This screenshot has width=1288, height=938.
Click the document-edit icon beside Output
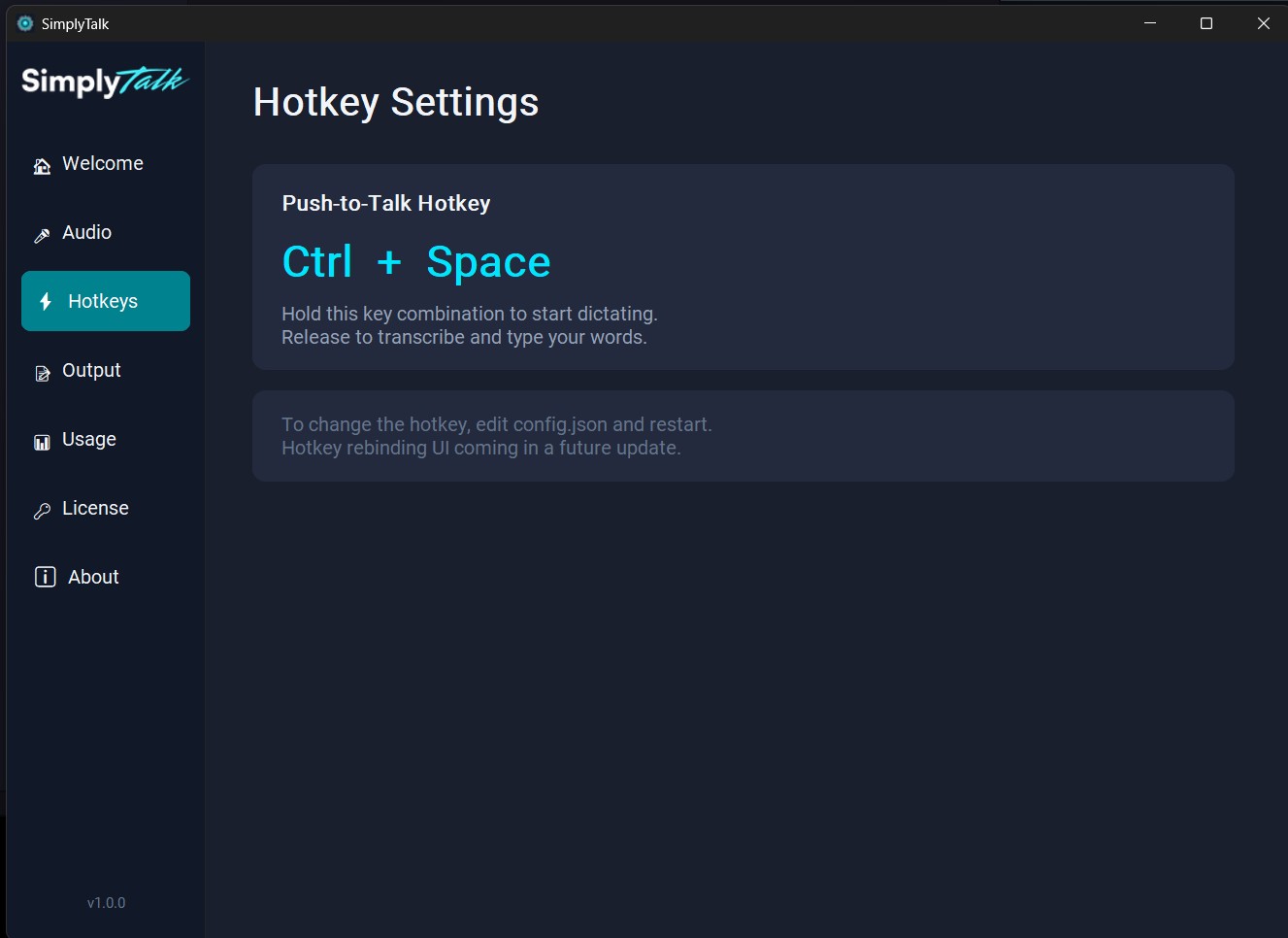pos(42,373)
